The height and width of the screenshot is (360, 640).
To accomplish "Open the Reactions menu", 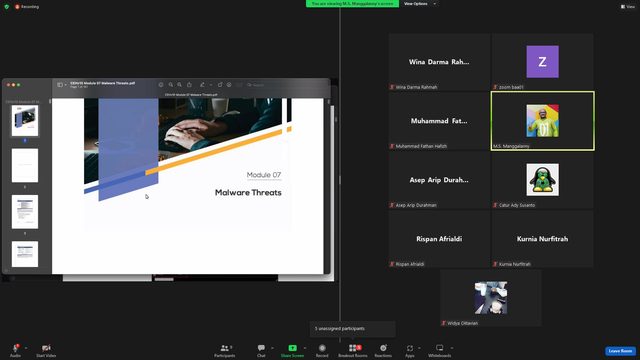I will pyautogui.click(x=383, y=350).
